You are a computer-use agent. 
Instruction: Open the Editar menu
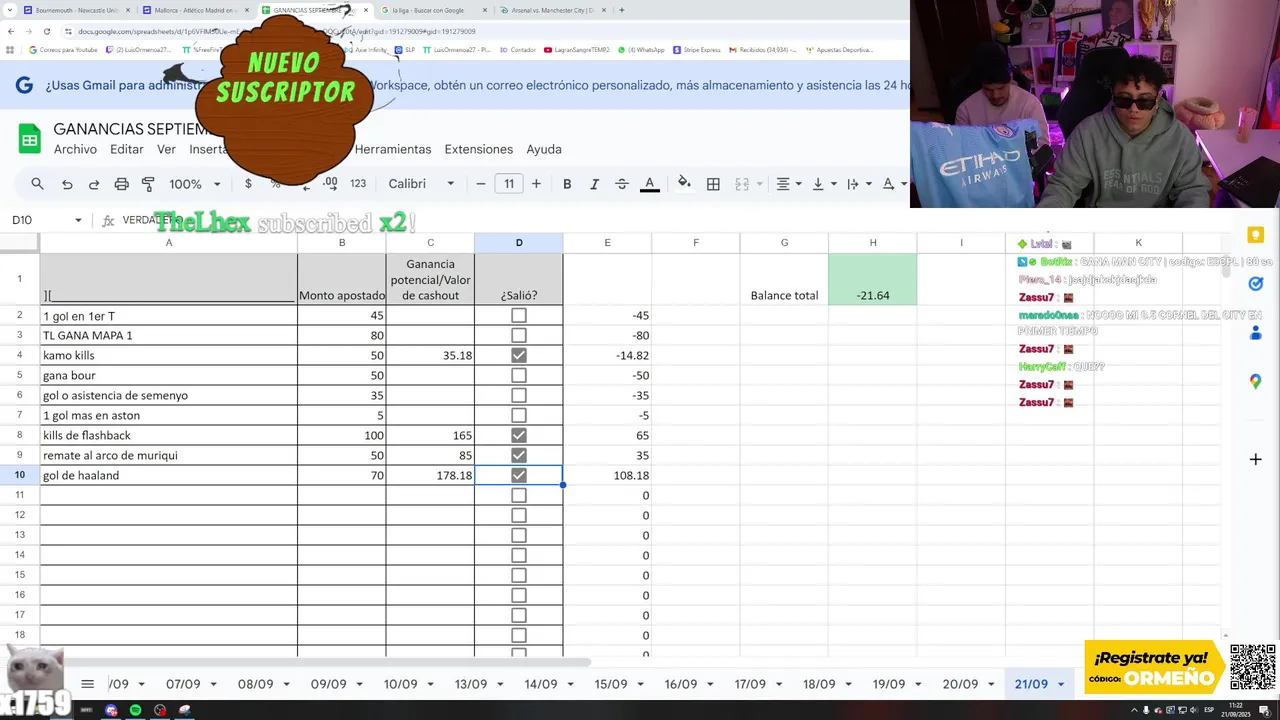coord(126,149)
